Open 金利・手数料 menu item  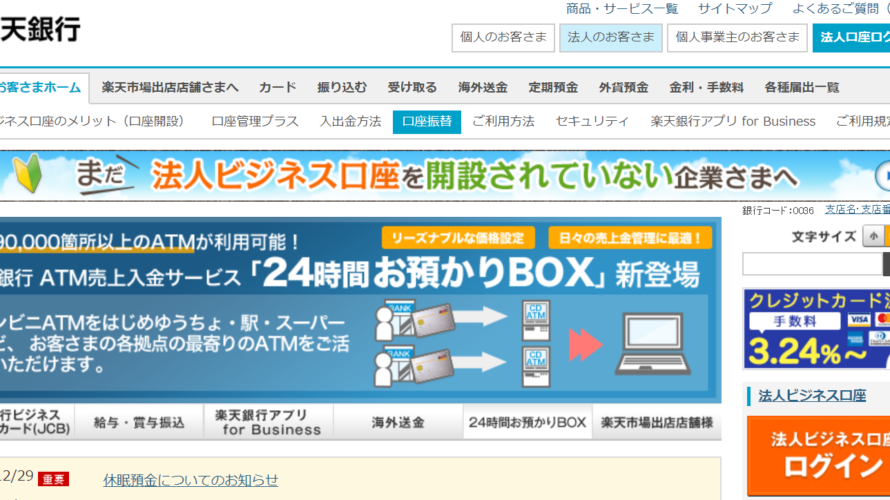(x=706, y=87)
